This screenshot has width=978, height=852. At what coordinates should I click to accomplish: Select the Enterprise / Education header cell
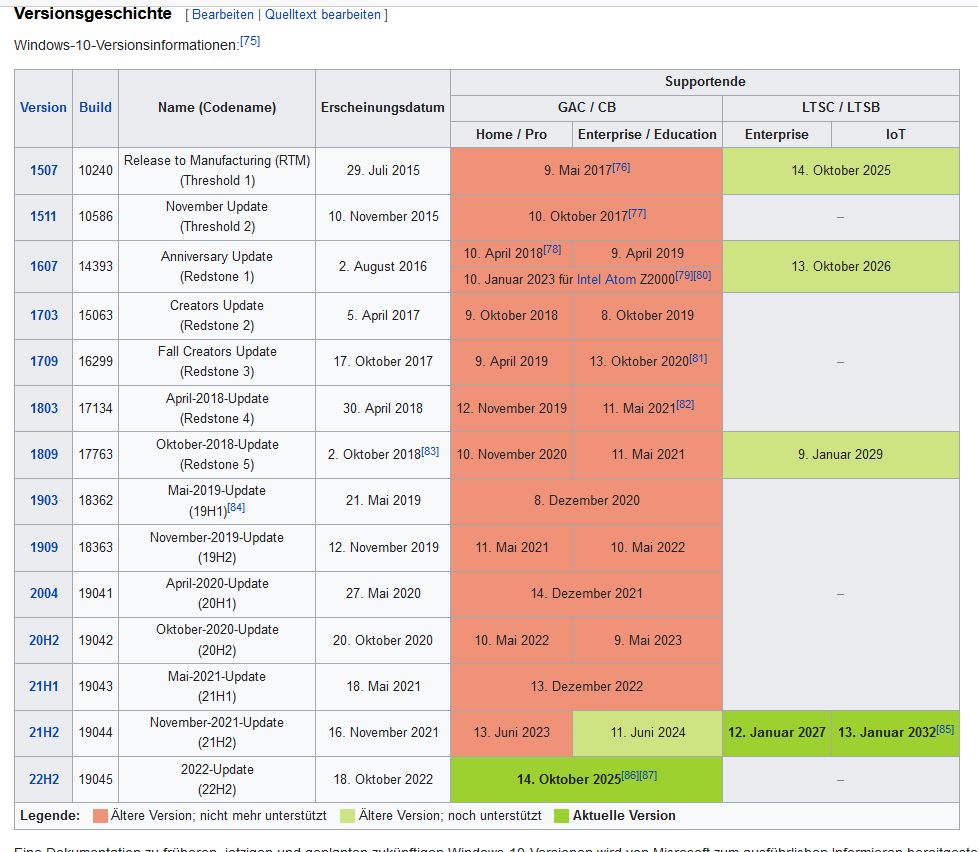pos(647,135)
